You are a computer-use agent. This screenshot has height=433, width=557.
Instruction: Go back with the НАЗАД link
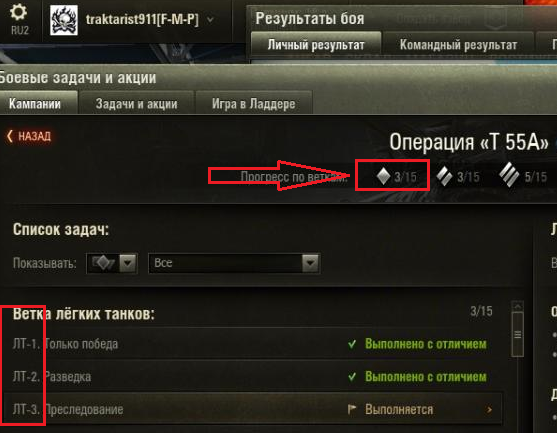[x=29, y=136]
